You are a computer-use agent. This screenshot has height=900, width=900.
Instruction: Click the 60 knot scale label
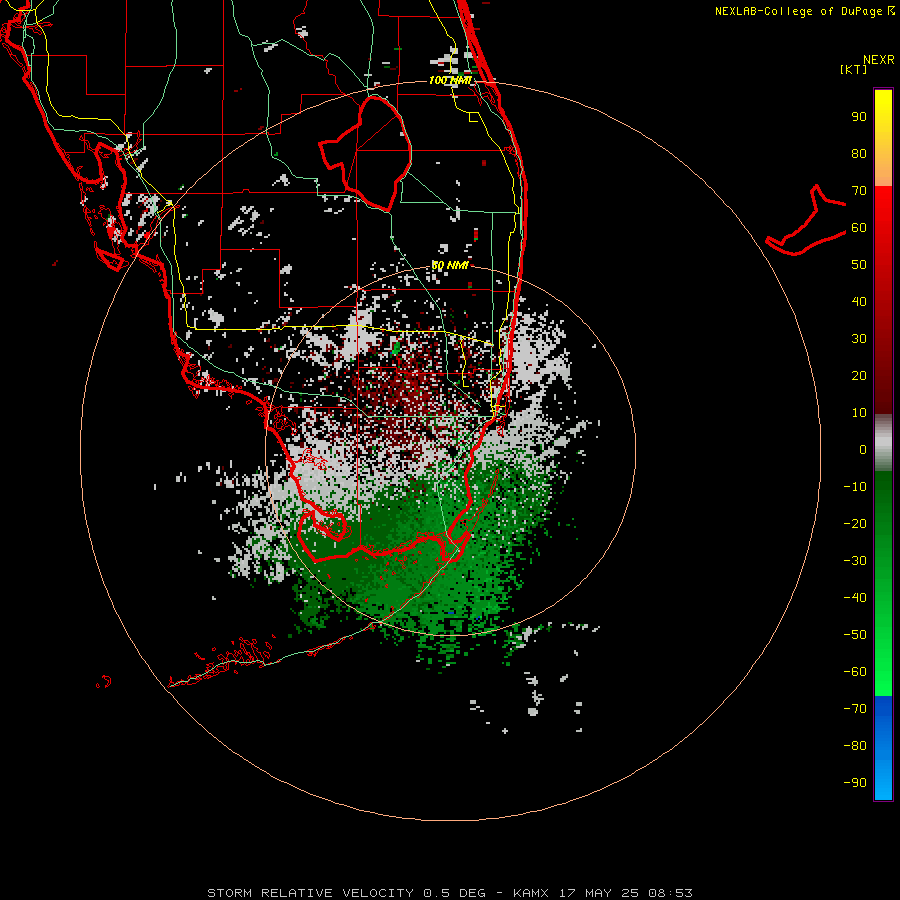click(x=859, y=228)
